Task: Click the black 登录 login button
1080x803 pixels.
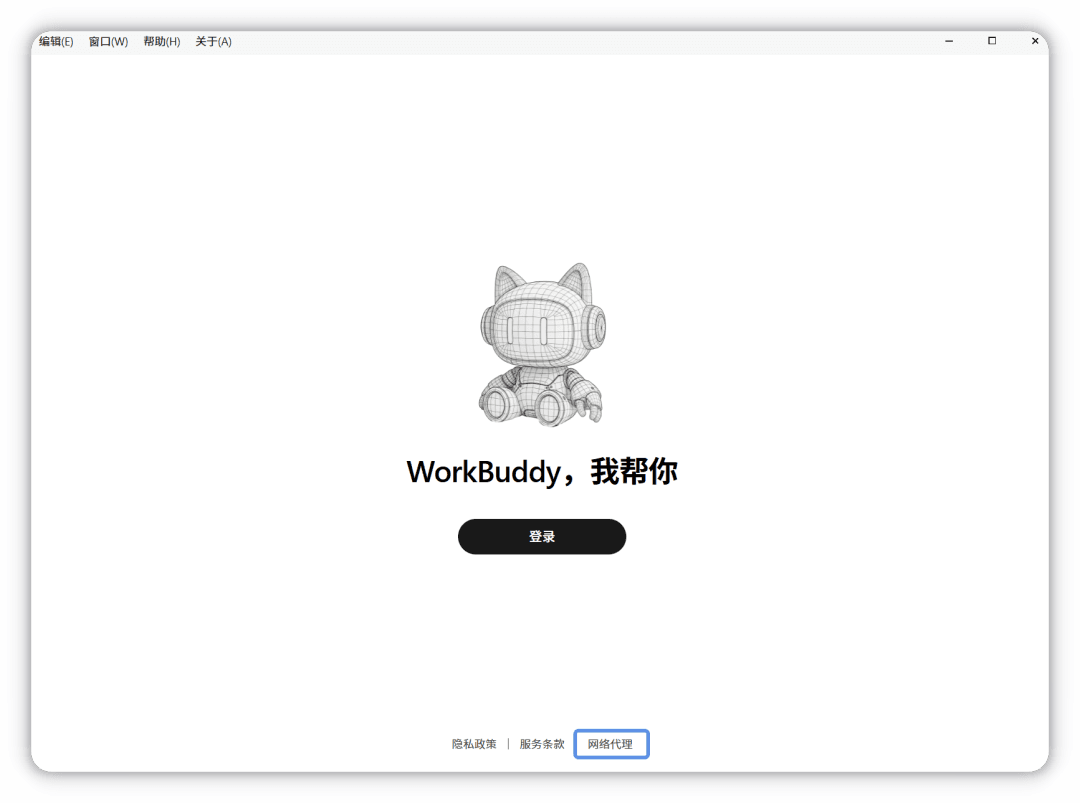Action: point(542,536)
